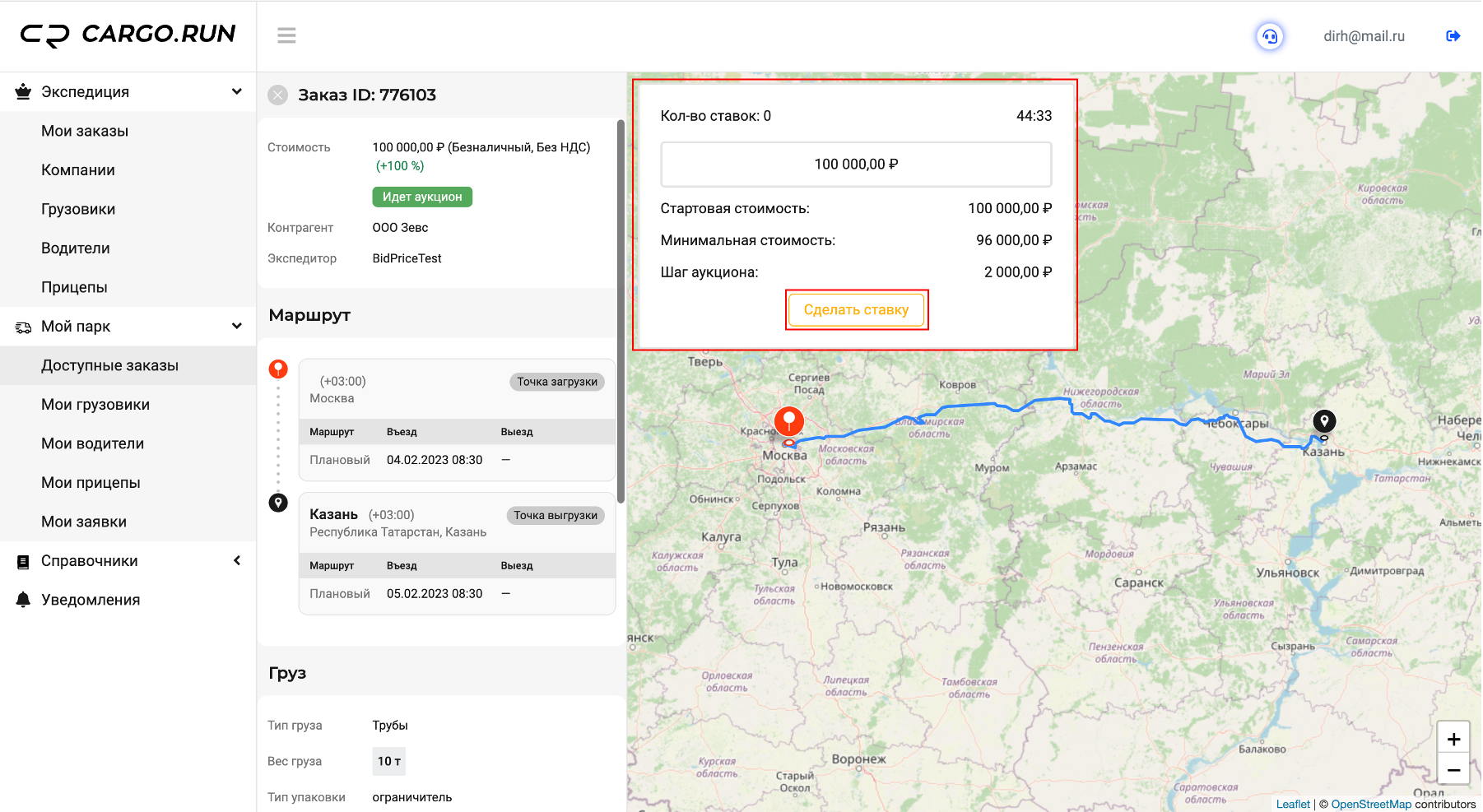1483x812 pixels.
Task: Click the logout arrow icon
Action: [1453, 35]
